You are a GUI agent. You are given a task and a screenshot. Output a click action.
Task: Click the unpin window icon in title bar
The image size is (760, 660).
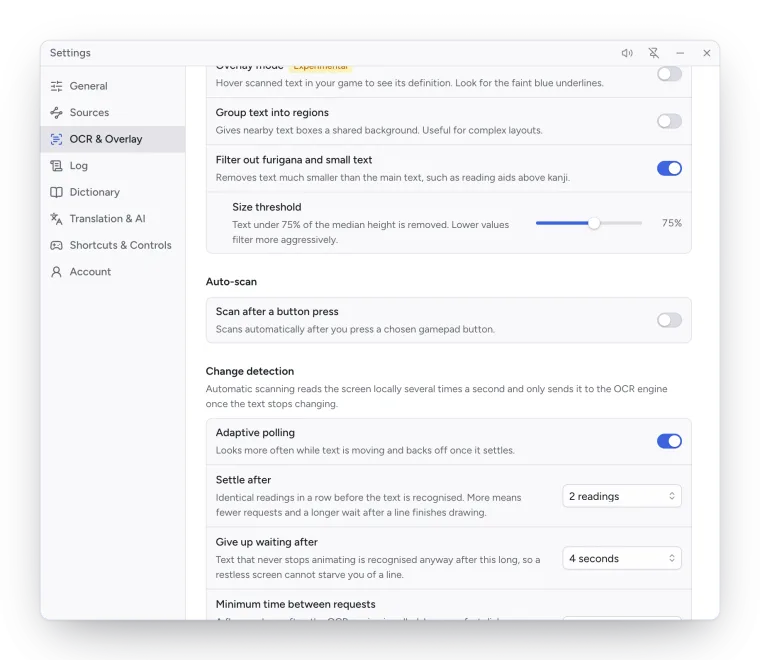654,53
